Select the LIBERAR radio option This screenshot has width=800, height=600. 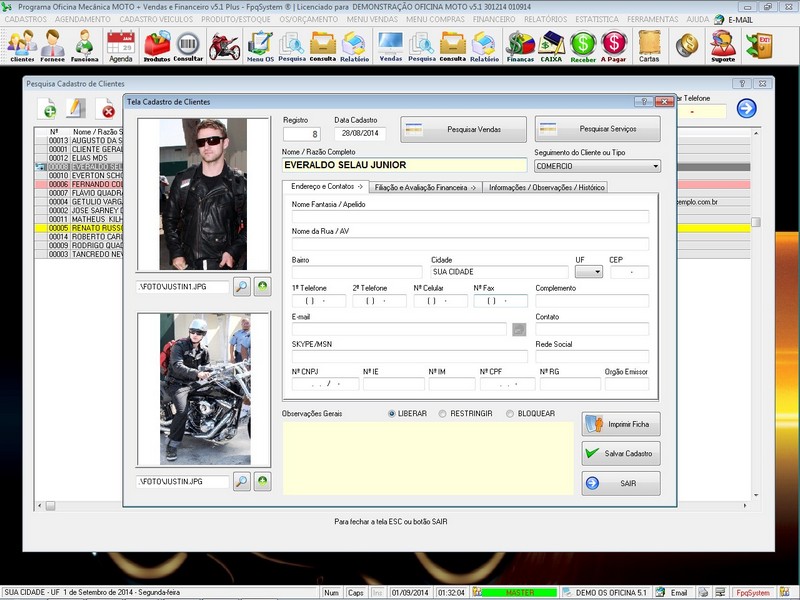click(x=392, y=413)
